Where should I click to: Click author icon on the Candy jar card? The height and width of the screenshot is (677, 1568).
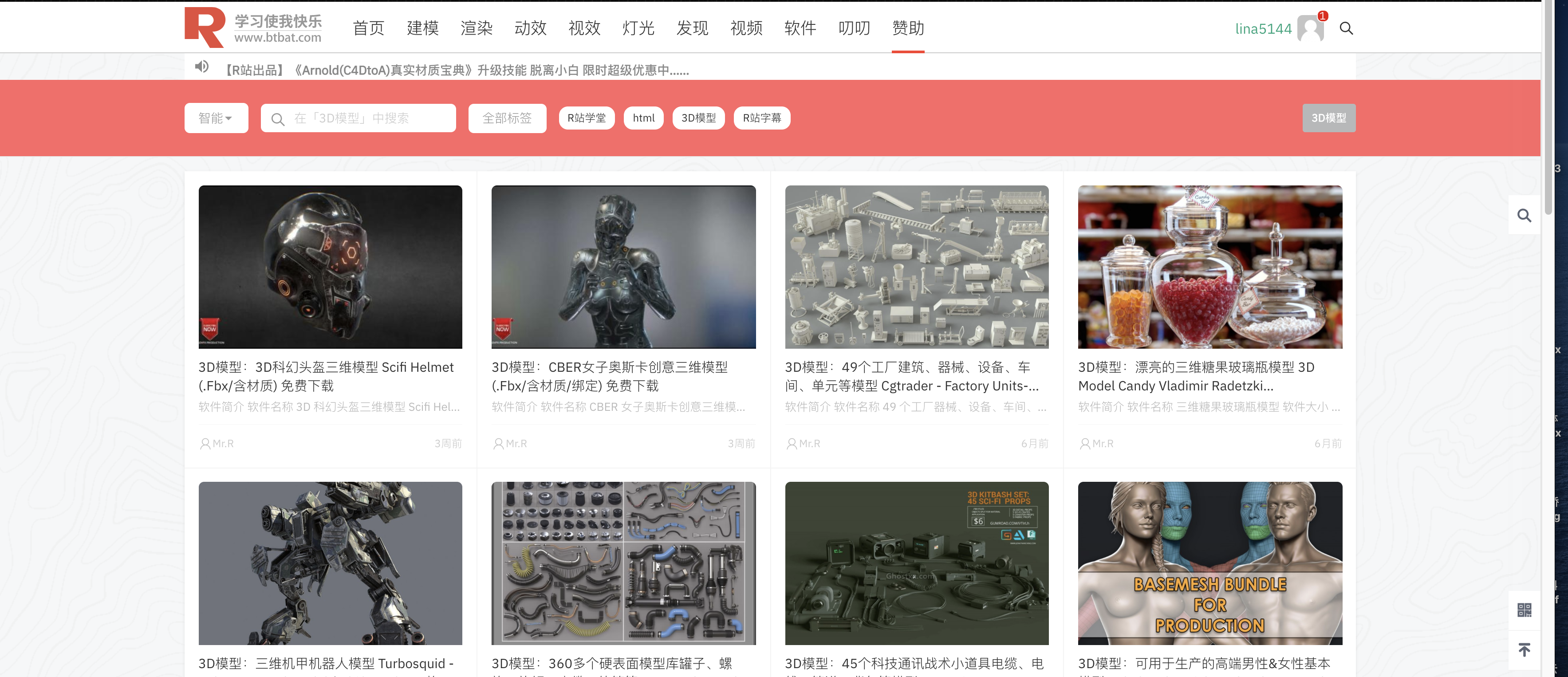(1085, 444)
